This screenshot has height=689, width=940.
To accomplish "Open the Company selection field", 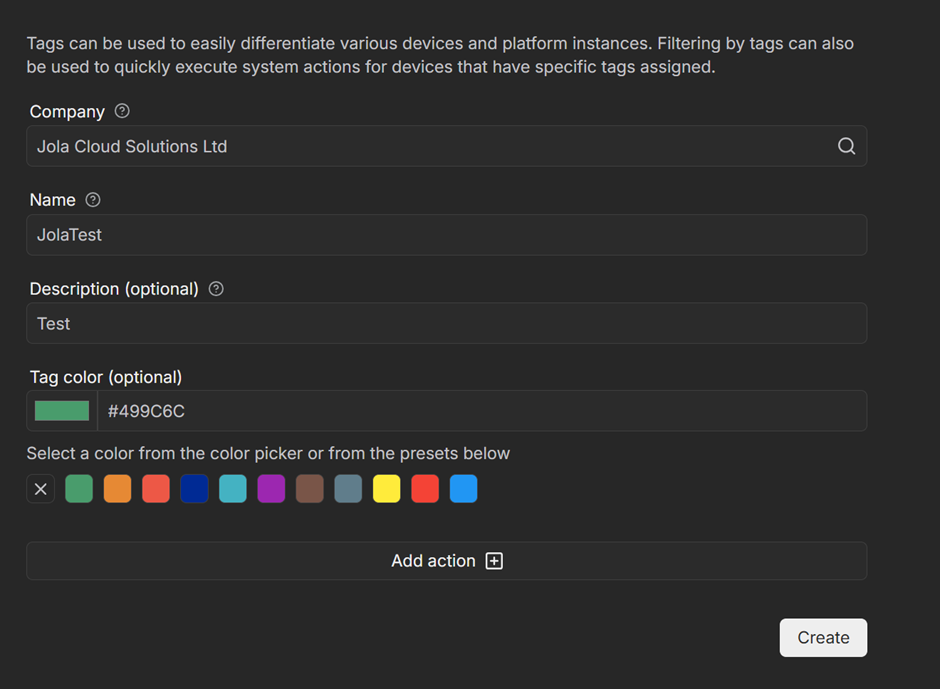I will pos(430,146).
